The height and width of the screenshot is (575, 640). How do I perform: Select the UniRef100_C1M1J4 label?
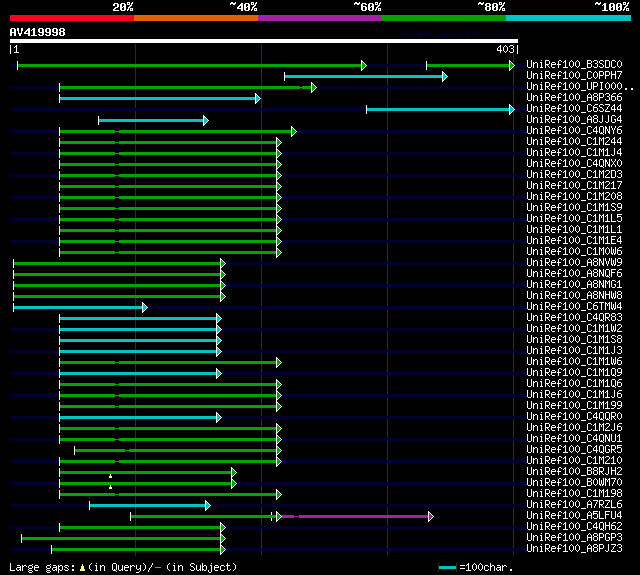point(574,153)
